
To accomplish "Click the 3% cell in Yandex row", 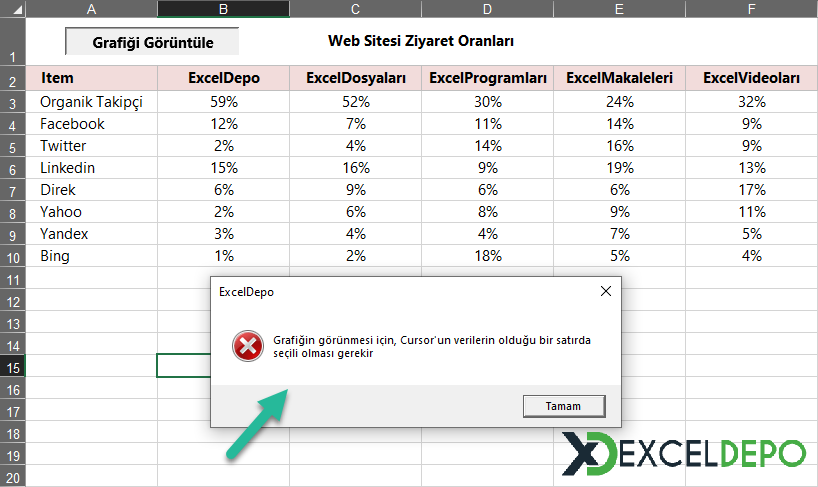I will [x=223, y=234].
